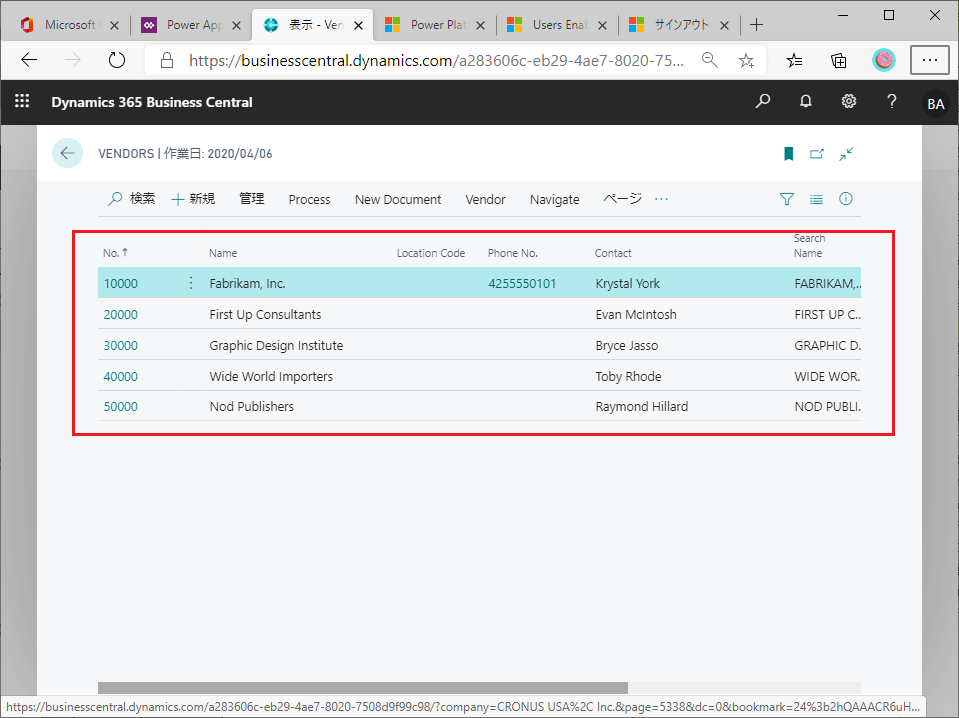Select the First Up Consultants name cell
The height and width of the screenshot is (718, 959).
(x=265, y=314)
